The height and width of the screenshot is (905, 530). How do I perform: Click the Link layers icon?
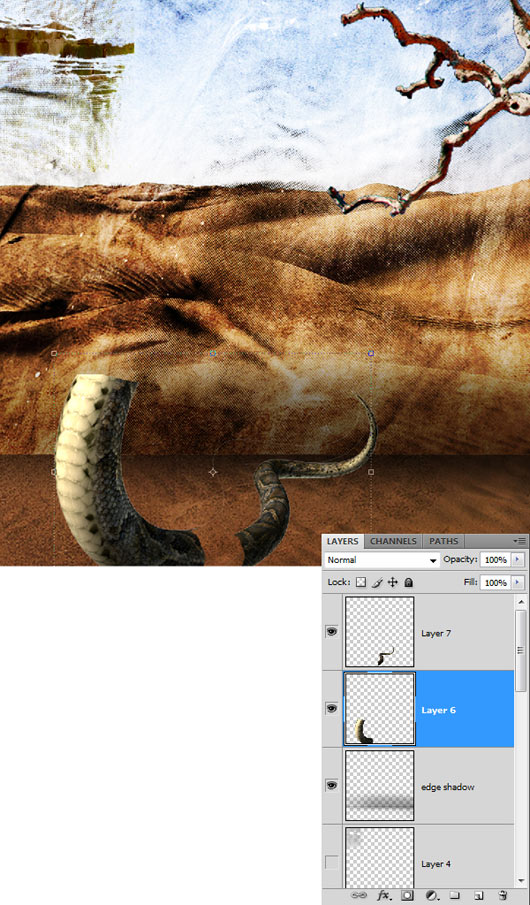[359, 896]
